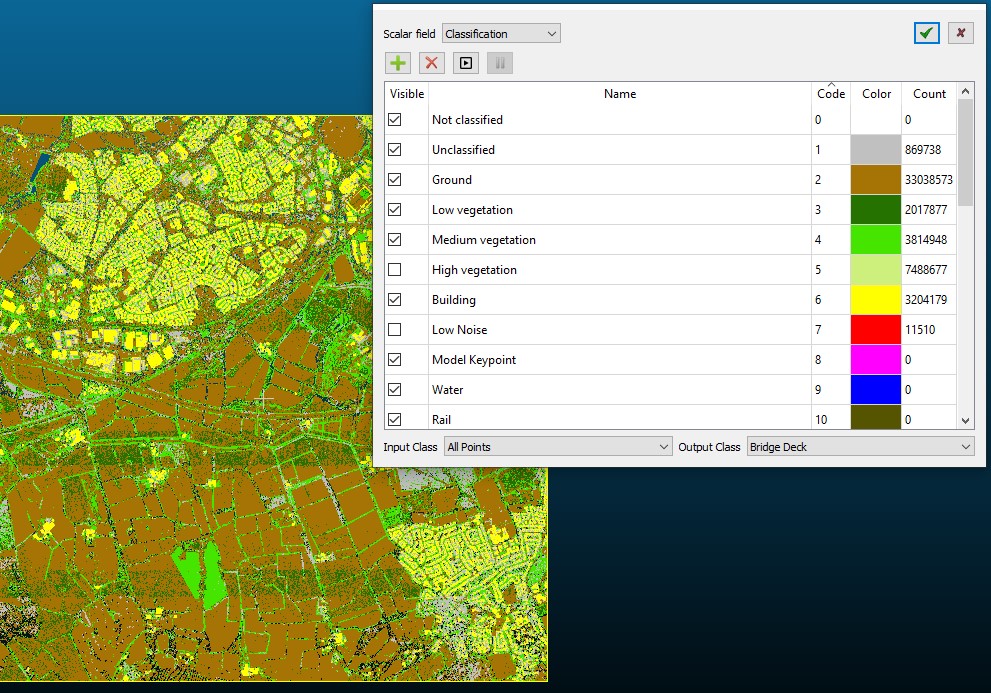Click the red Low Noise color swatch
991x693 pixels.
(x=876, y=330)
